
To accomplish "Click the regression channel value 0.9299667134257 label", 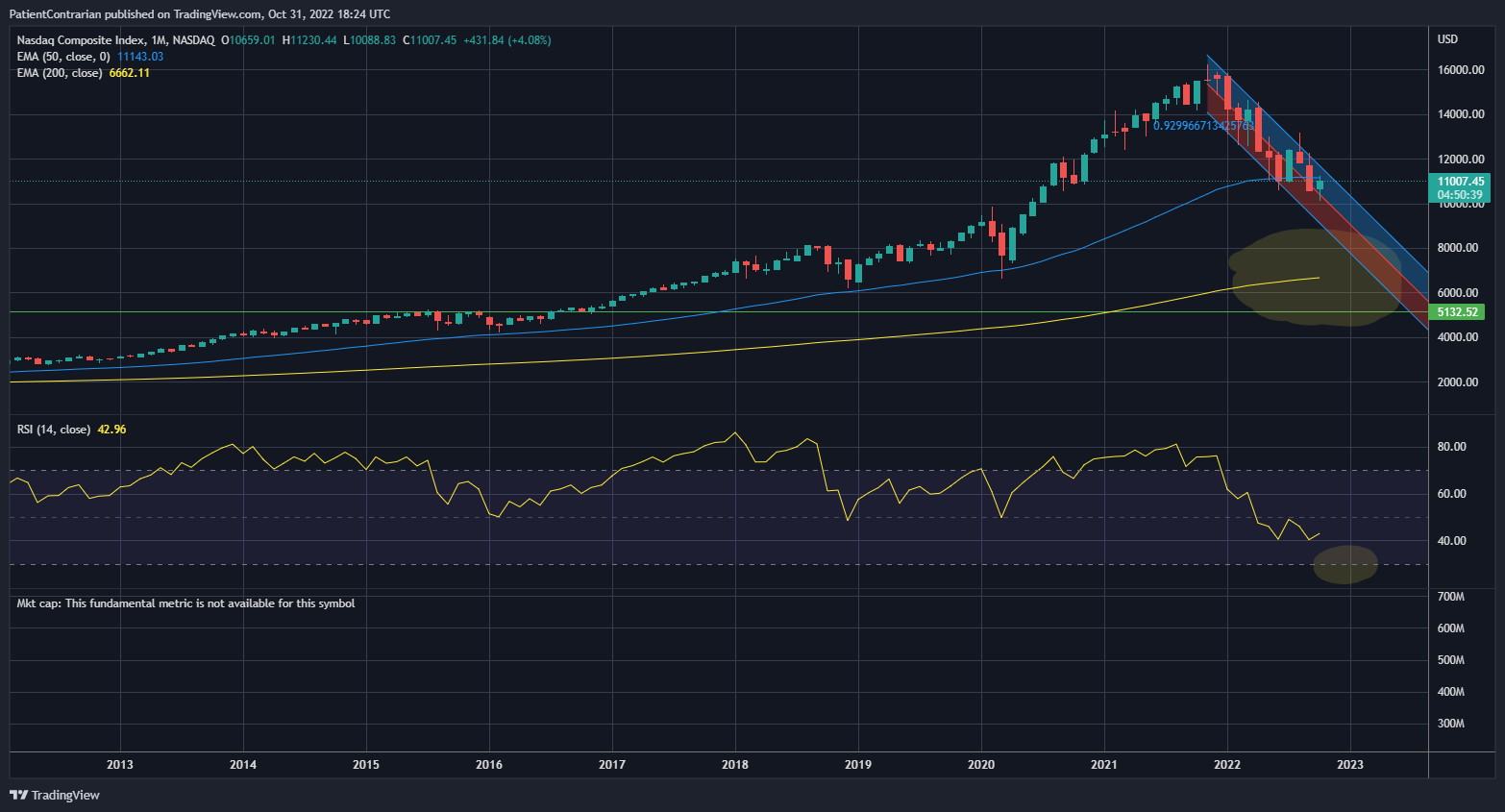I will (x=1204, y=126).
